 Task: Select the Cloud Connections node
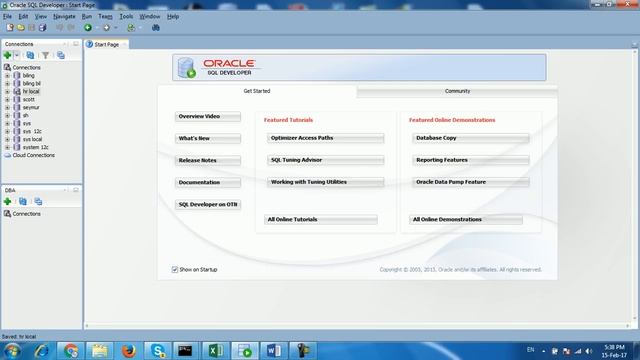tap(33, 155)
